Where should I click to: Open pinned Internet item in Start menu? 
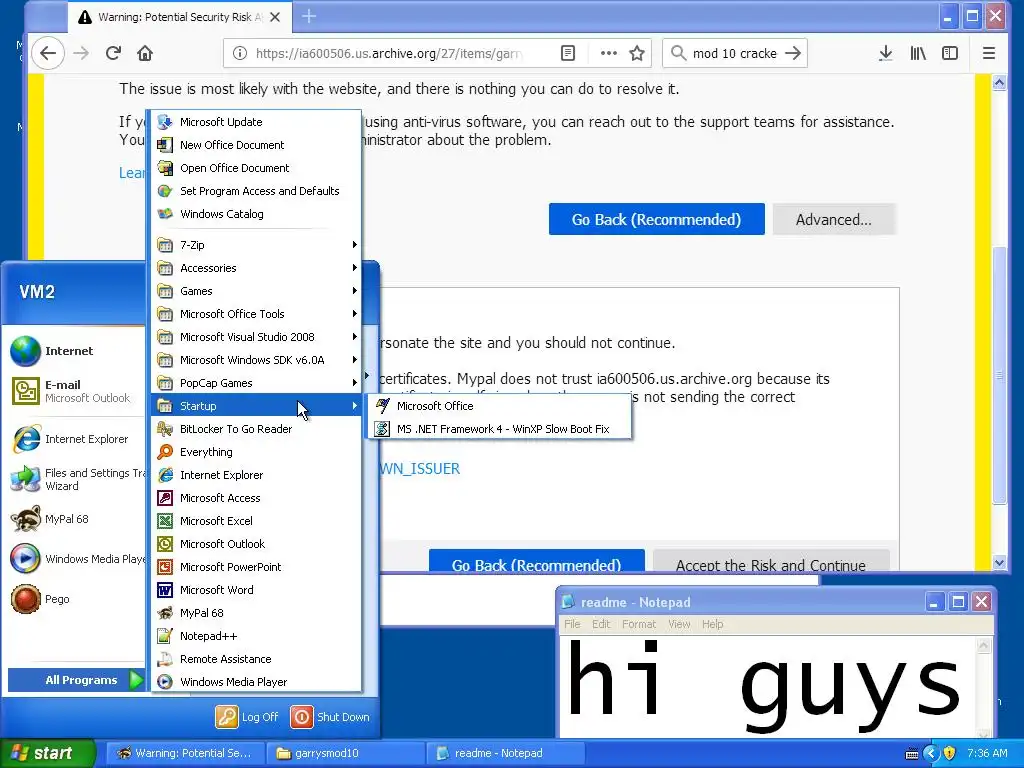click(x=75, y=351)
